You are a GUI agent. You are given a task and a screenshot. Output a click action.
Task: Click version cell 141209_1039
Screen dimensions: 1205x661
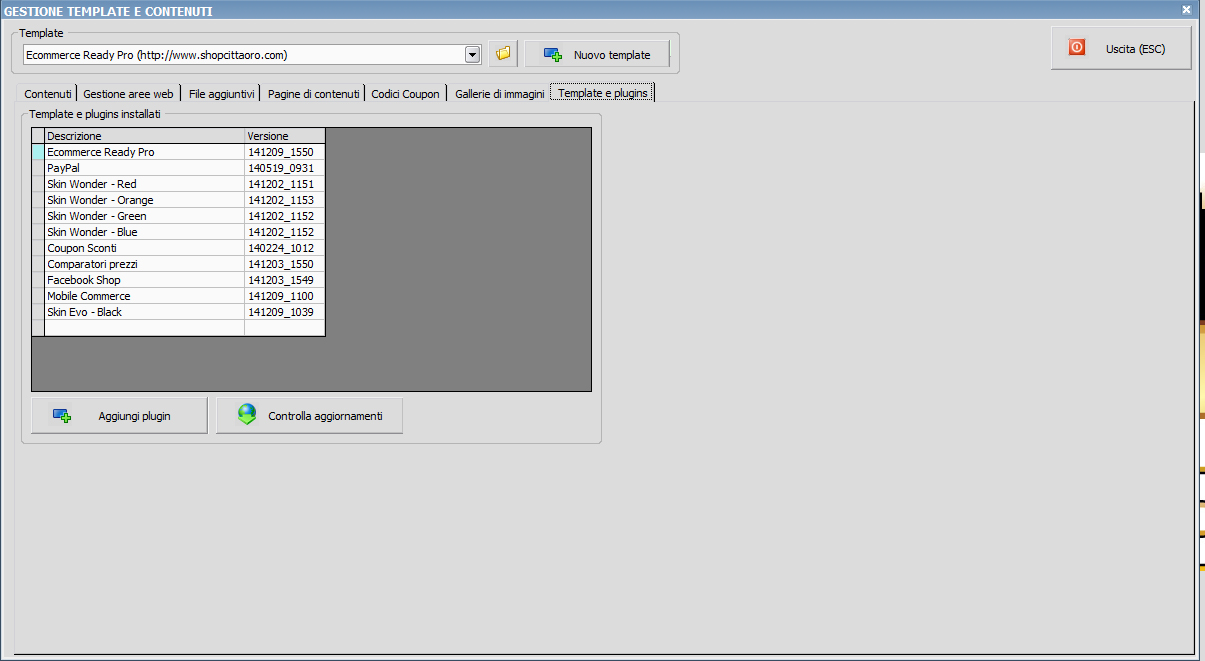(285, 312)
